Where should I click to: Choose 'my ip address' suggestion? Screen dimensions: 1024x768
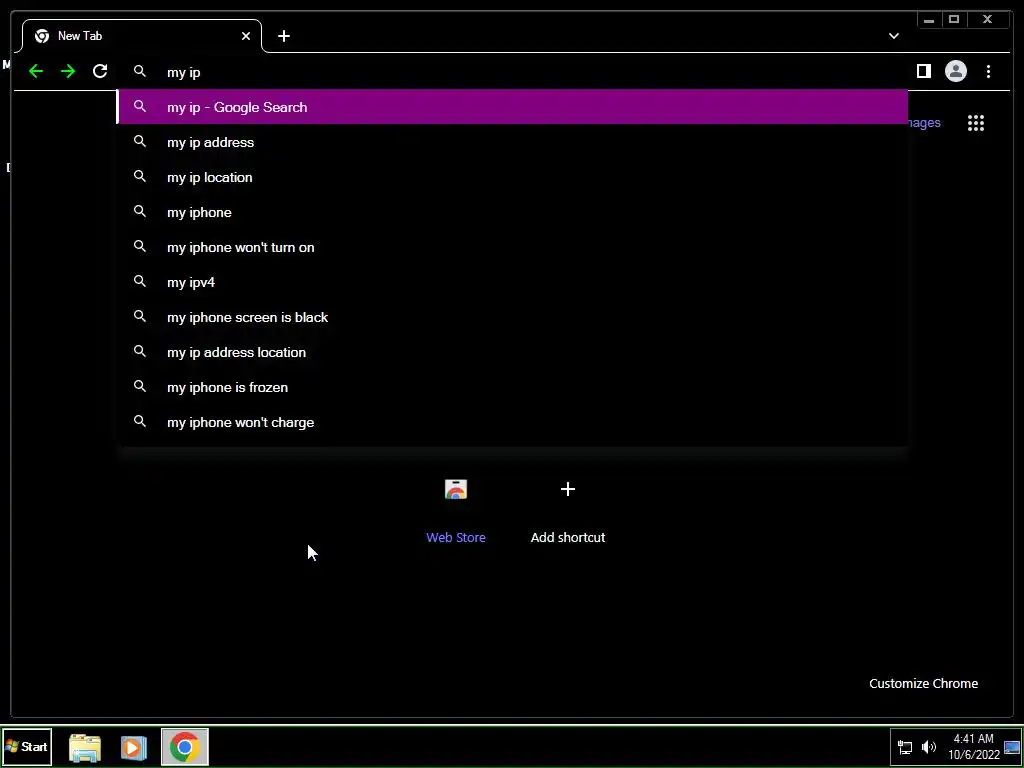[x=513, y=142]
